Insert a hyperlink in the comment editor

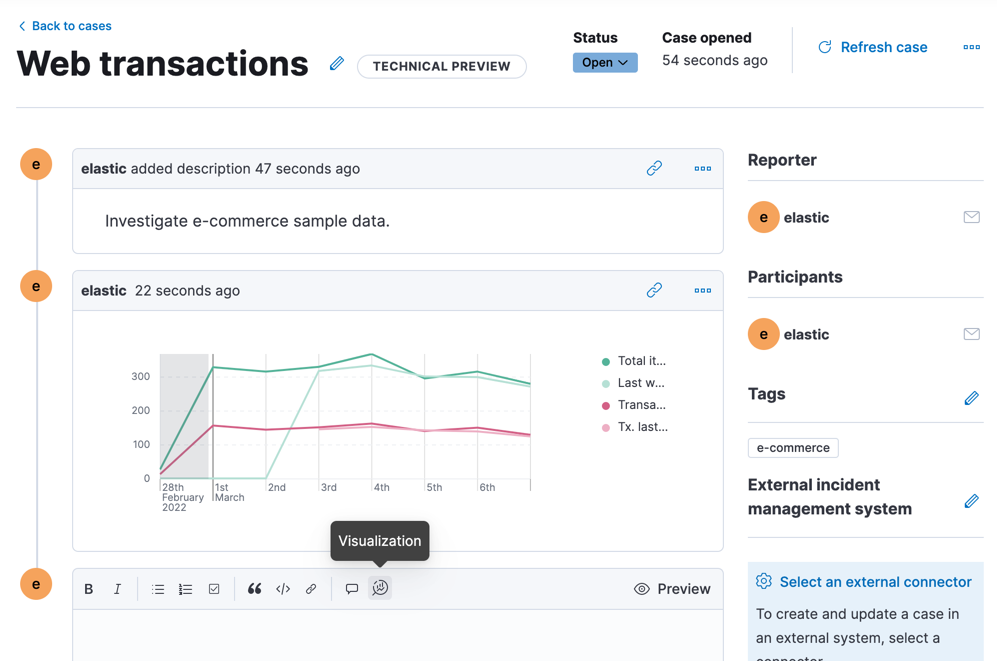[311, 589]
